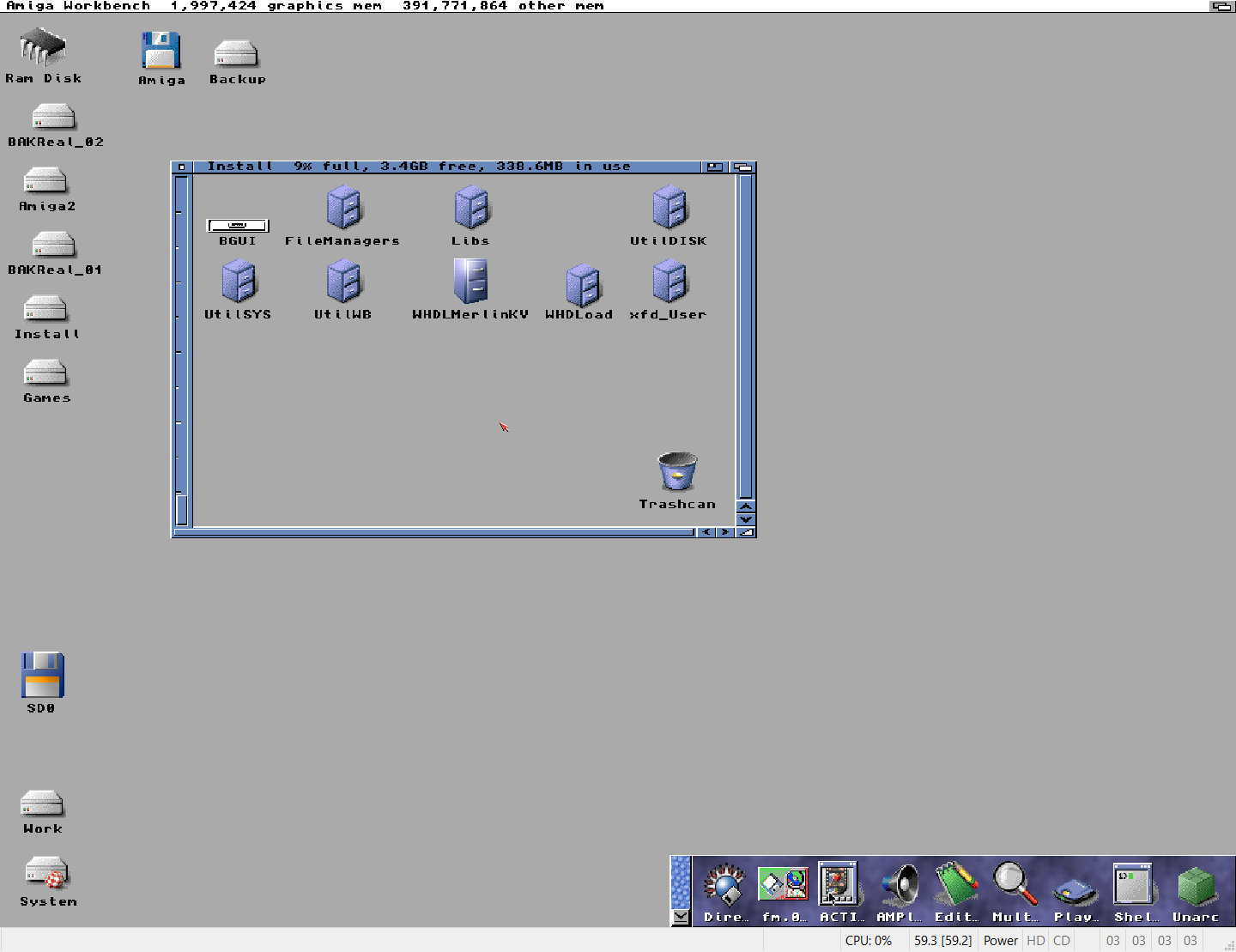Select the Install drive icon on desktop
1236x952 pixels.
45,309
